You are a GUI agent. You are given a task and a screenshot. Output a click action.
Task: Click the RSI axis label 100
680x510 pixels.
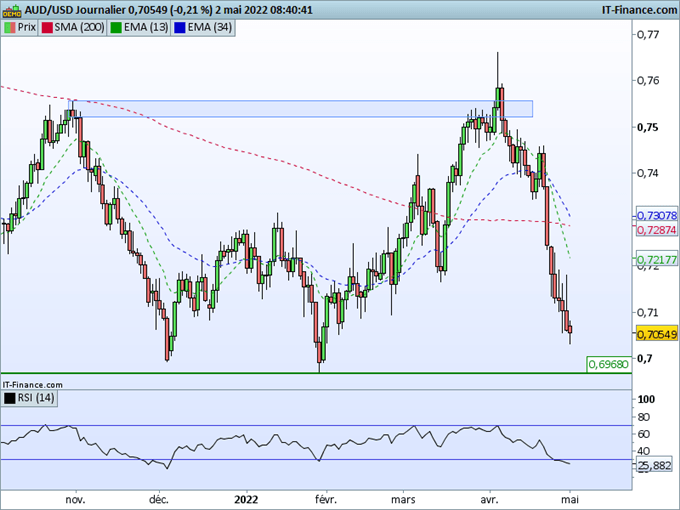(x=646, y=399)
